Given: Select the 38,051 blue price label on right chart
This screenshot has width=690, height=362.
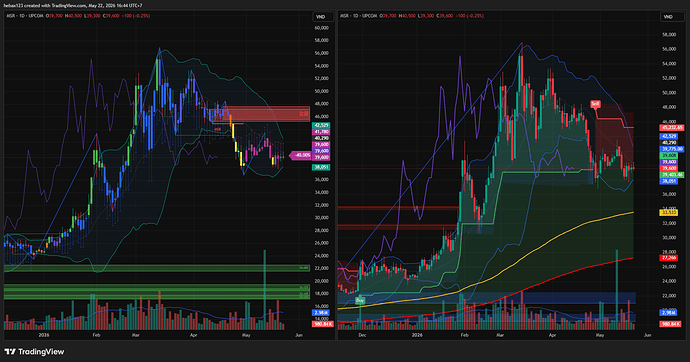Looking at the screenshot, I should (668, 181).
